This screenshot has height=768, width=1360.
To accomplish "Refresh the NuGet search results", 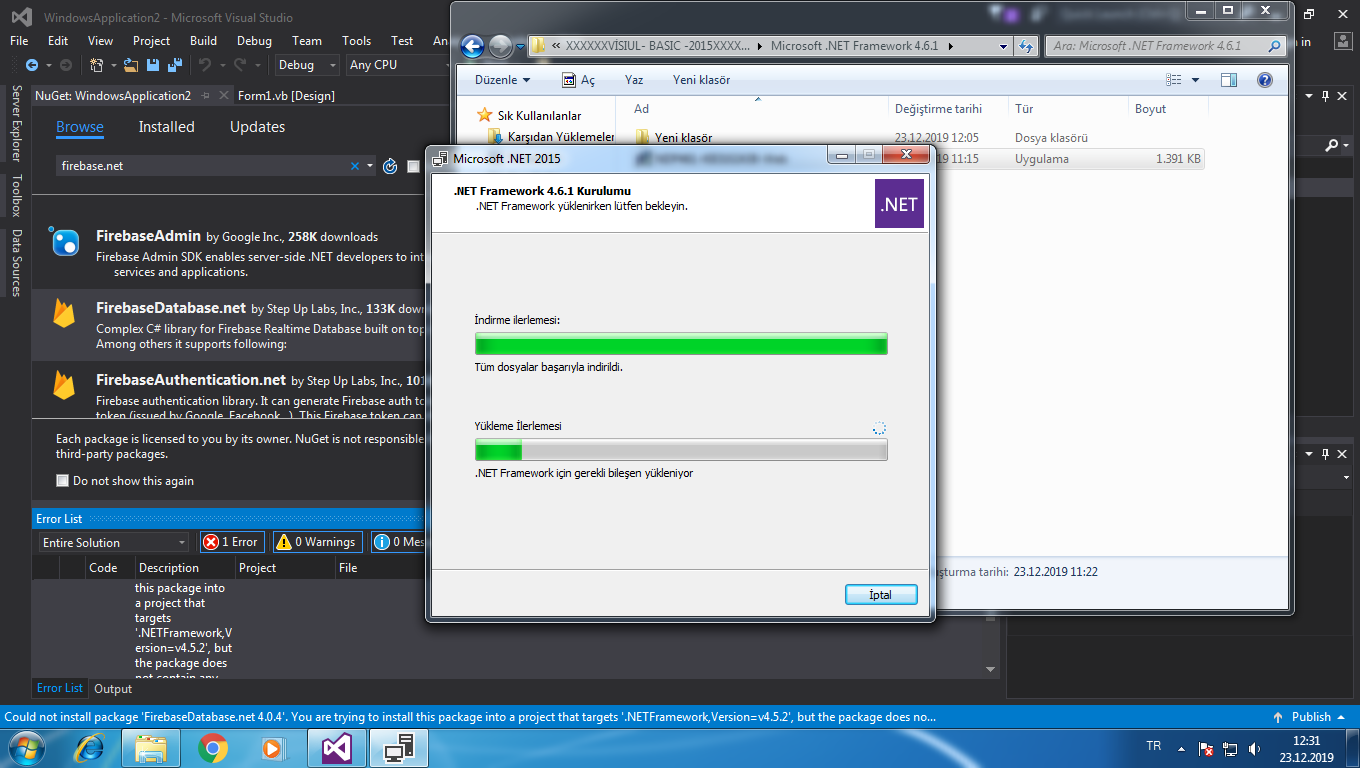I will tap(389, 166).
